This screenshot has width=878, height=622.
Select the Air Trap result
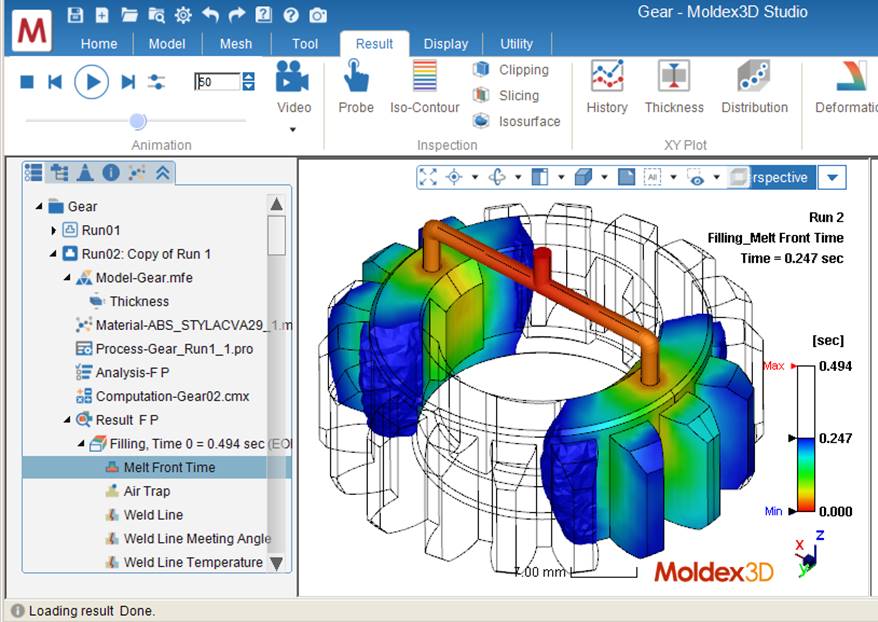pyautogui.click(x=147, y=491)
